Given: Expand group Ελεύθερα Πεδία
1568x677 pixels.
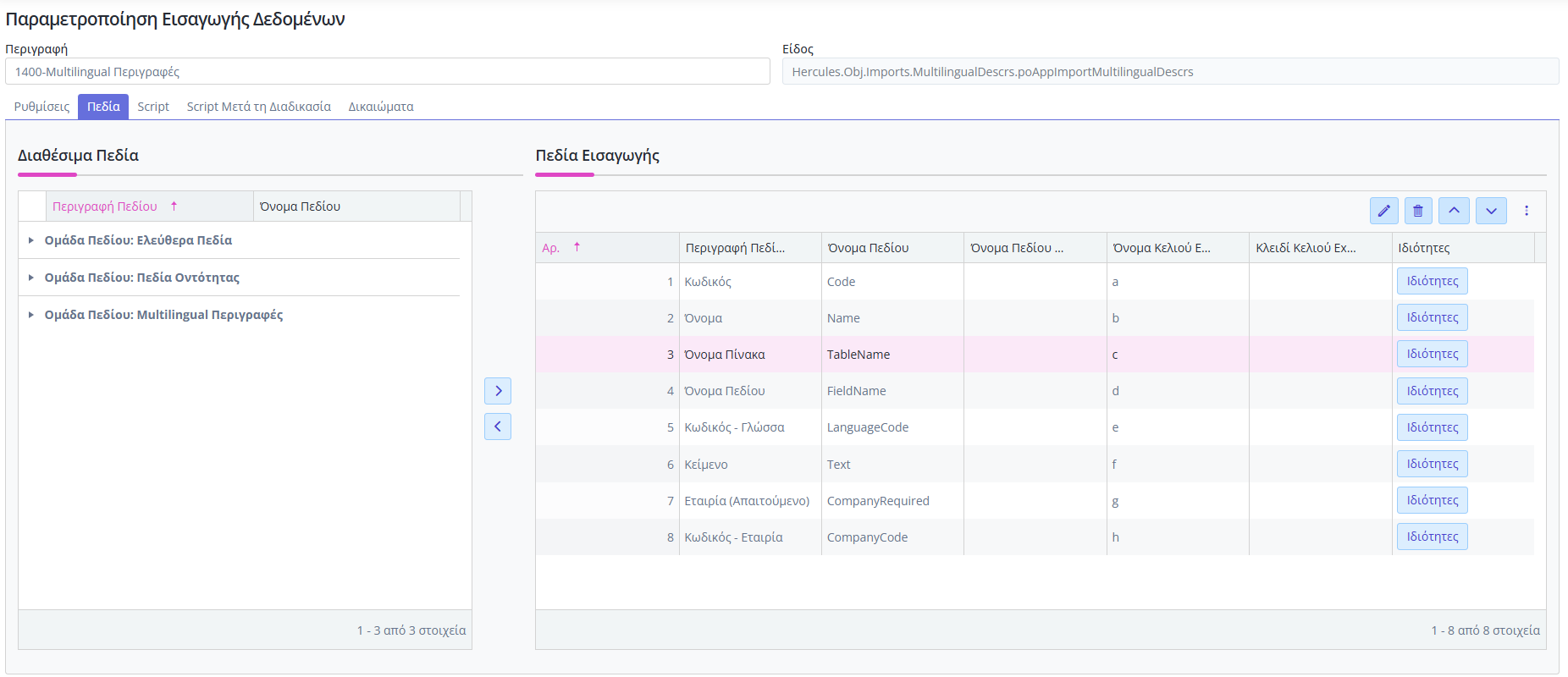Looking at the screenshot, I should (31, 240).
